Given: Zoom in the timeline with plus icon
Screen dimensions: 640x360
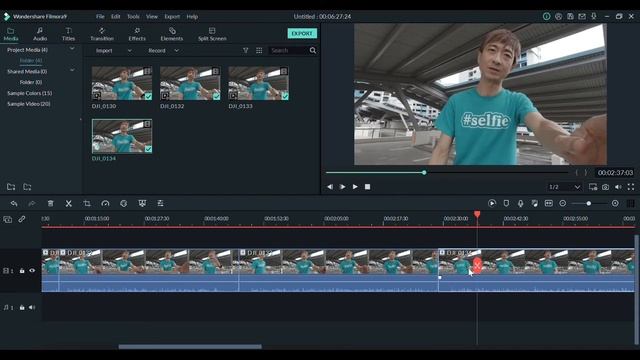Looking at the screenshot, I should [615, 203].
